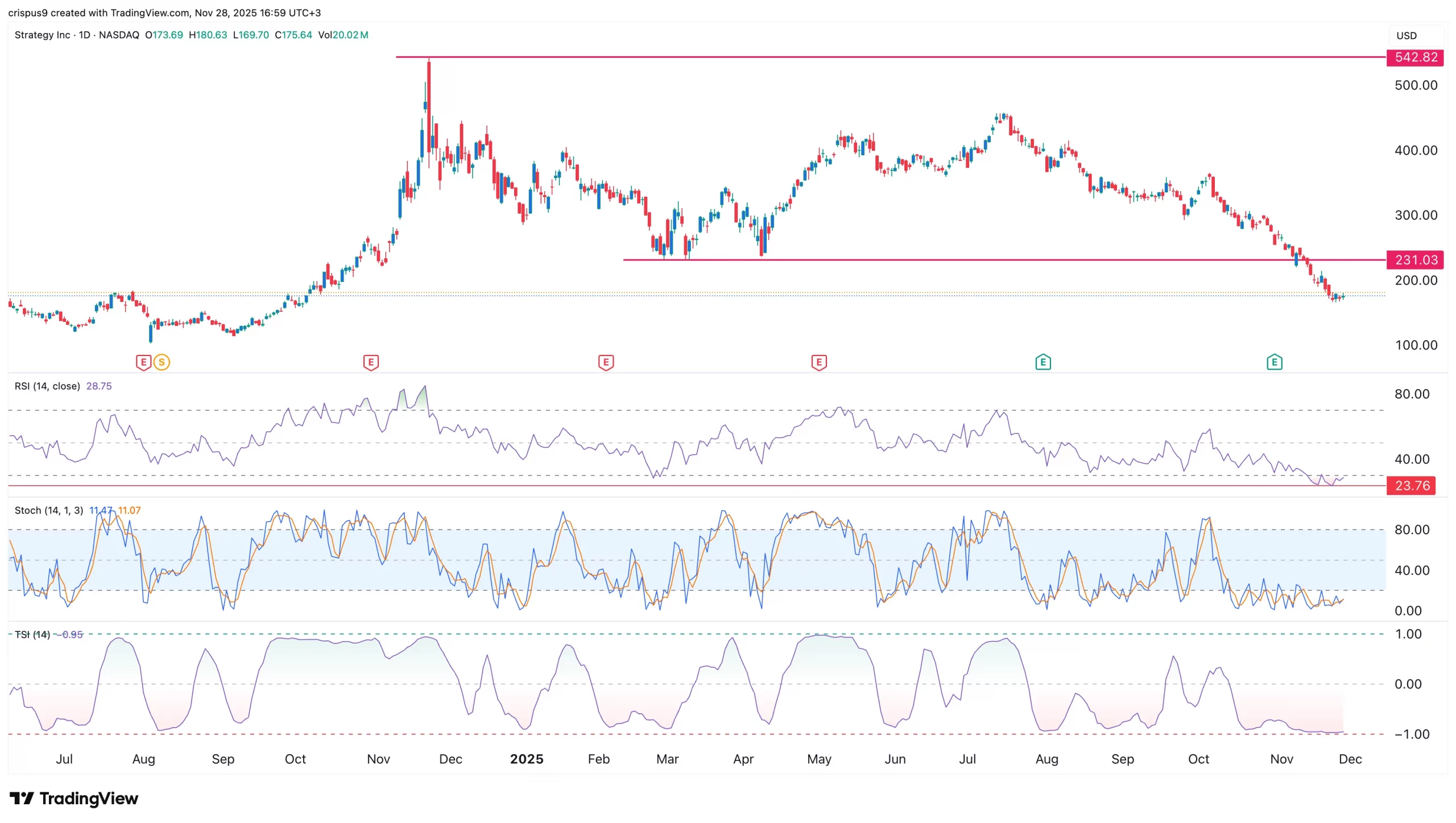Click the orange S split marker

point(162,362)
